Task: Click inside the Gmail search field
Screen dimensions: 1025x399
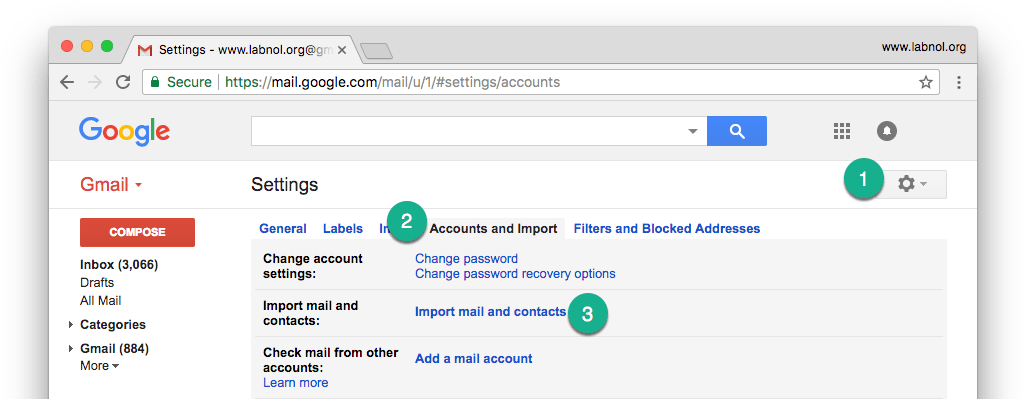Action: pos(468,131)
